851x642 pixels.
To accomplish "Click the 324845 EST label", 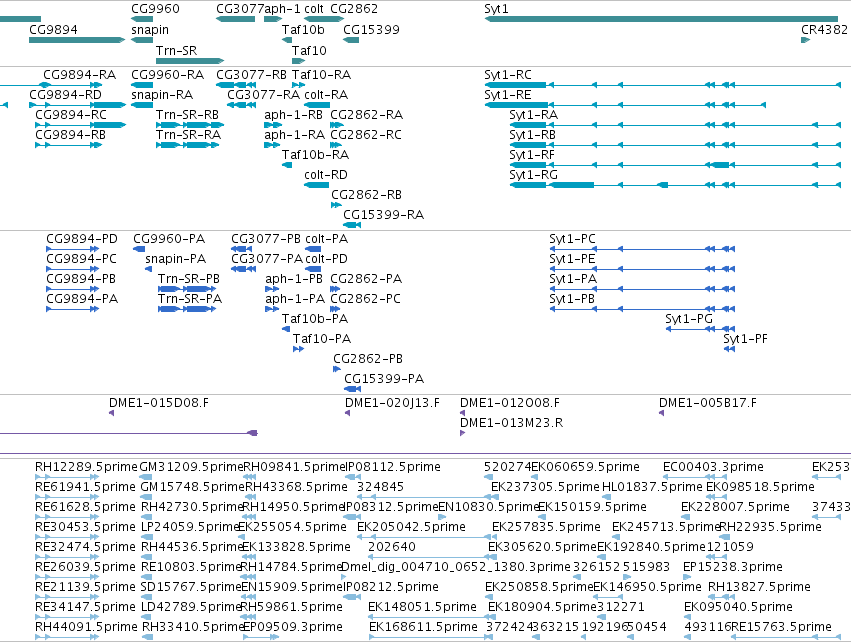I will [380, 486].
